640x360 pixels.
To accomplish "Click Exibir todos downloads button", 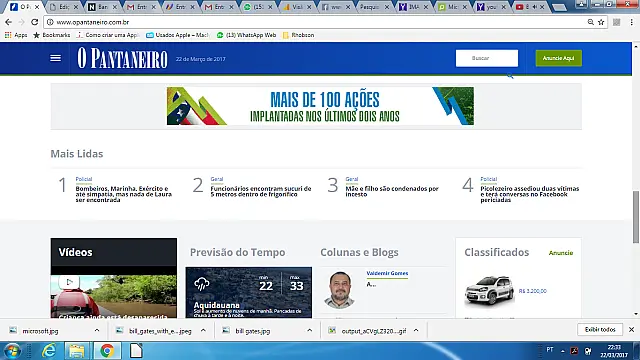I will click(600, 329).
